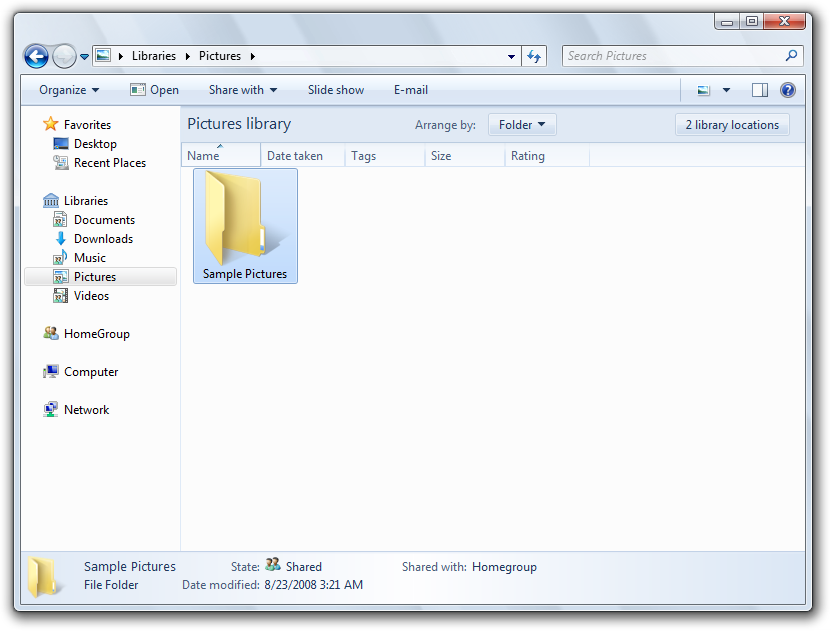This screenshot has width=832, height=632.
Task: Open the recent pages dropdown arrow
Action: coord(84,56)
